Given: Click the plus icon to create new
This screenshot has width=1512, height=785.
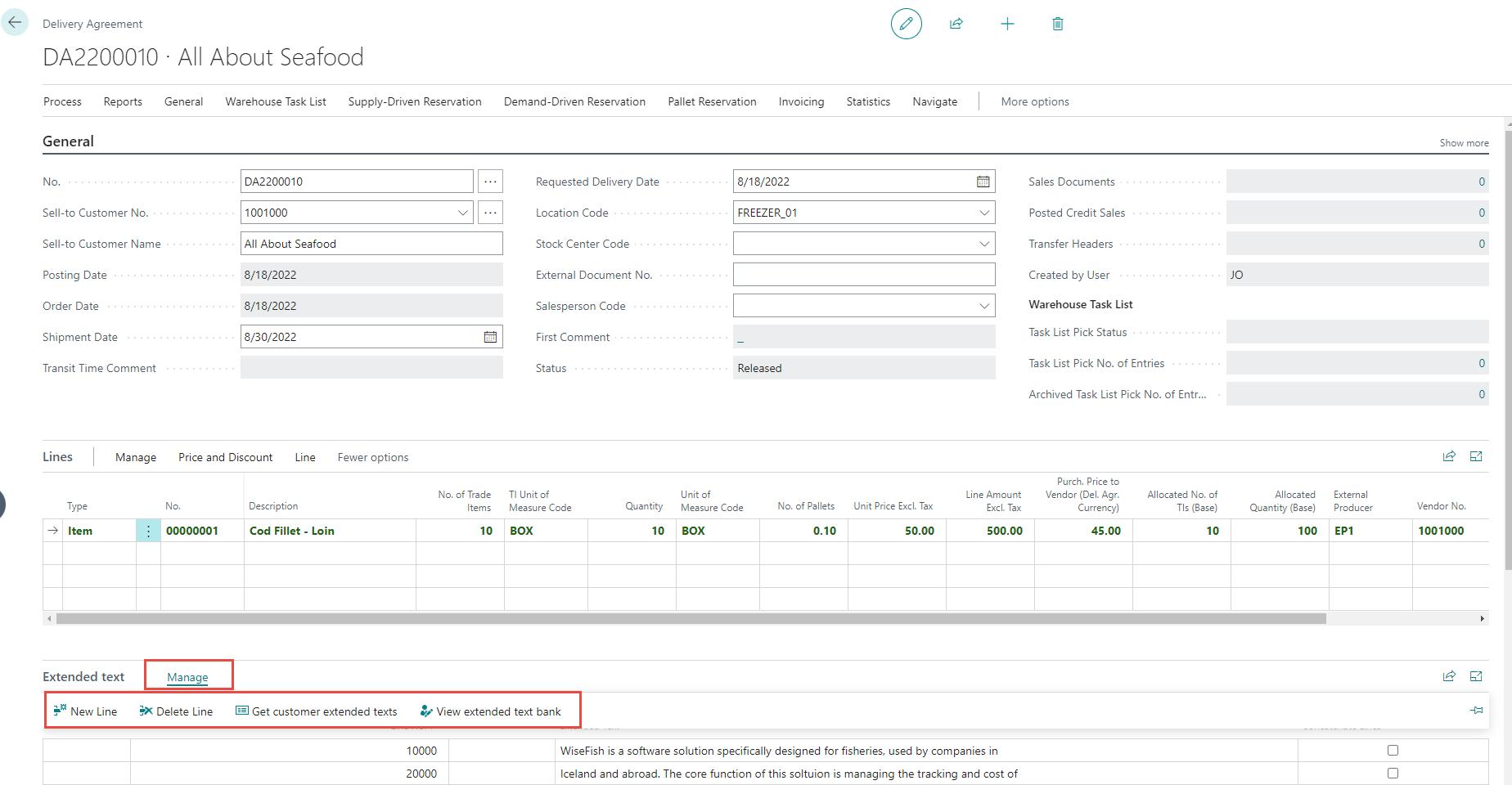Looking at the screenshot, I should [1007, 24].
